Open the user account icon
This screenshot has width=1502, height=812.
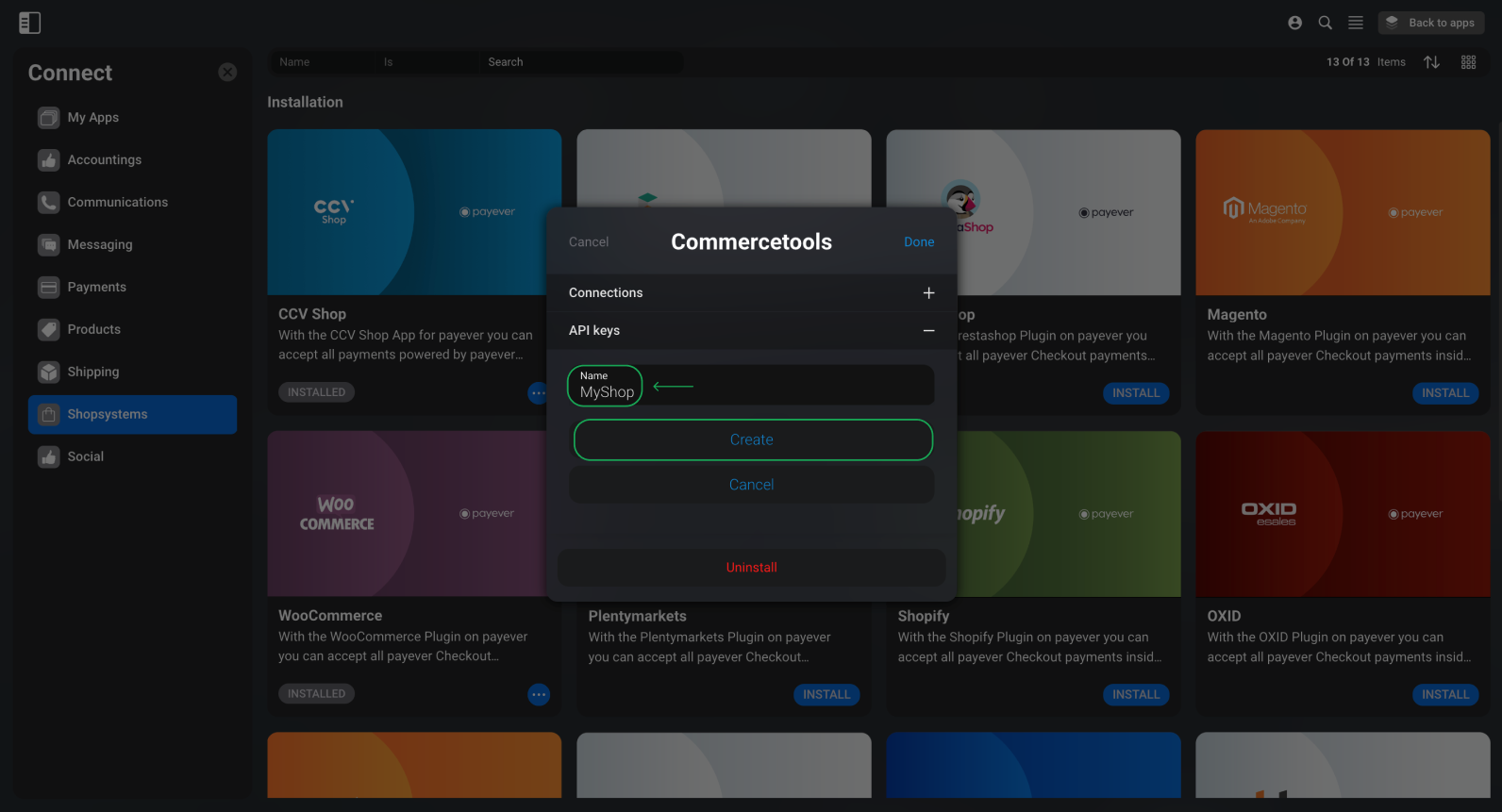tap(1294, 23)
